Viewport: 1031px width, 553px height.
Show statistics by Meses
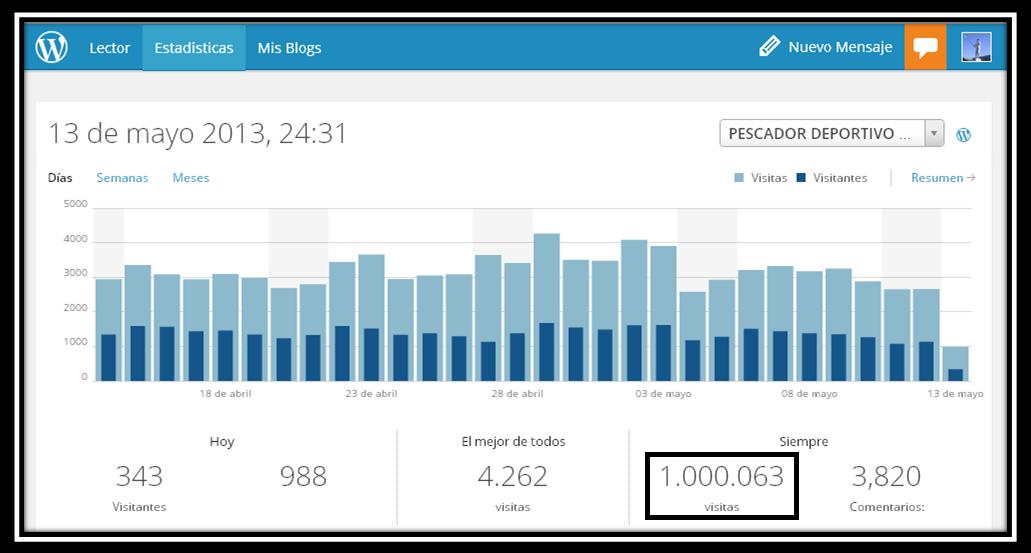click(191, 178)
